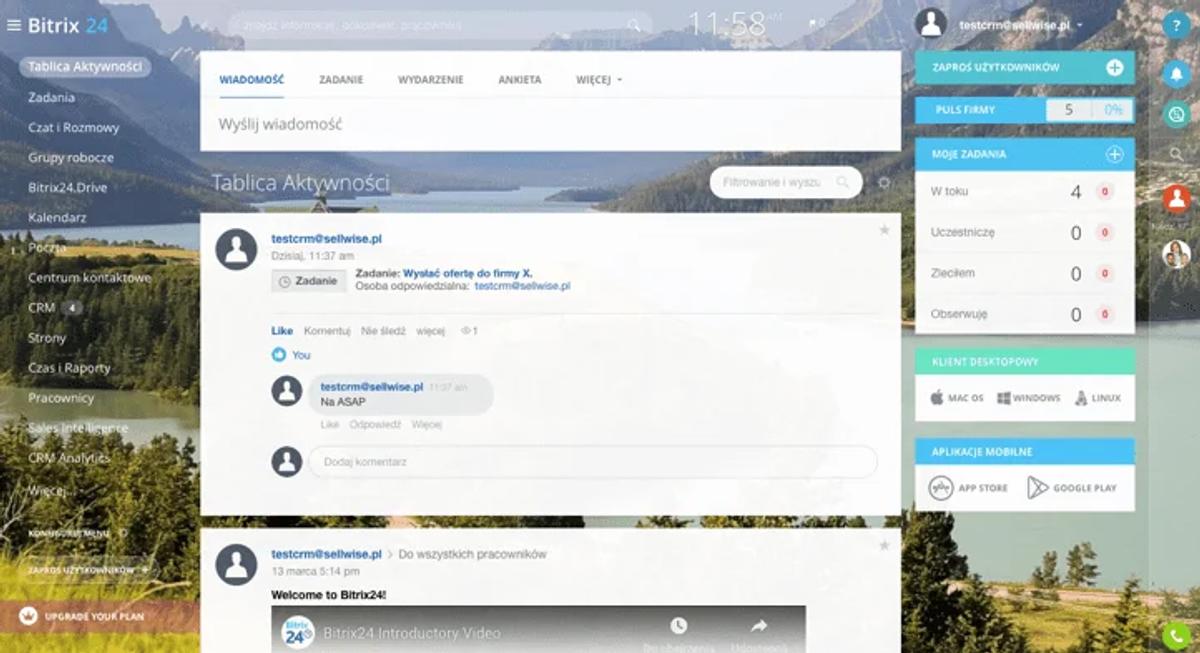1200x653 pixels.
Task: Open the Puls firmy indicator
Action: [x=1025, y=110]
